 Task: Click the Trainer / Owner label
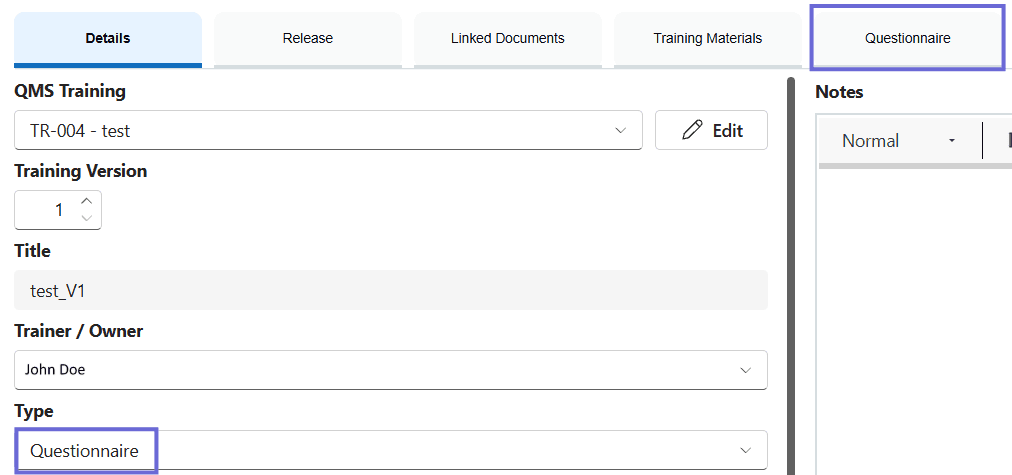[x=79, y=332]
